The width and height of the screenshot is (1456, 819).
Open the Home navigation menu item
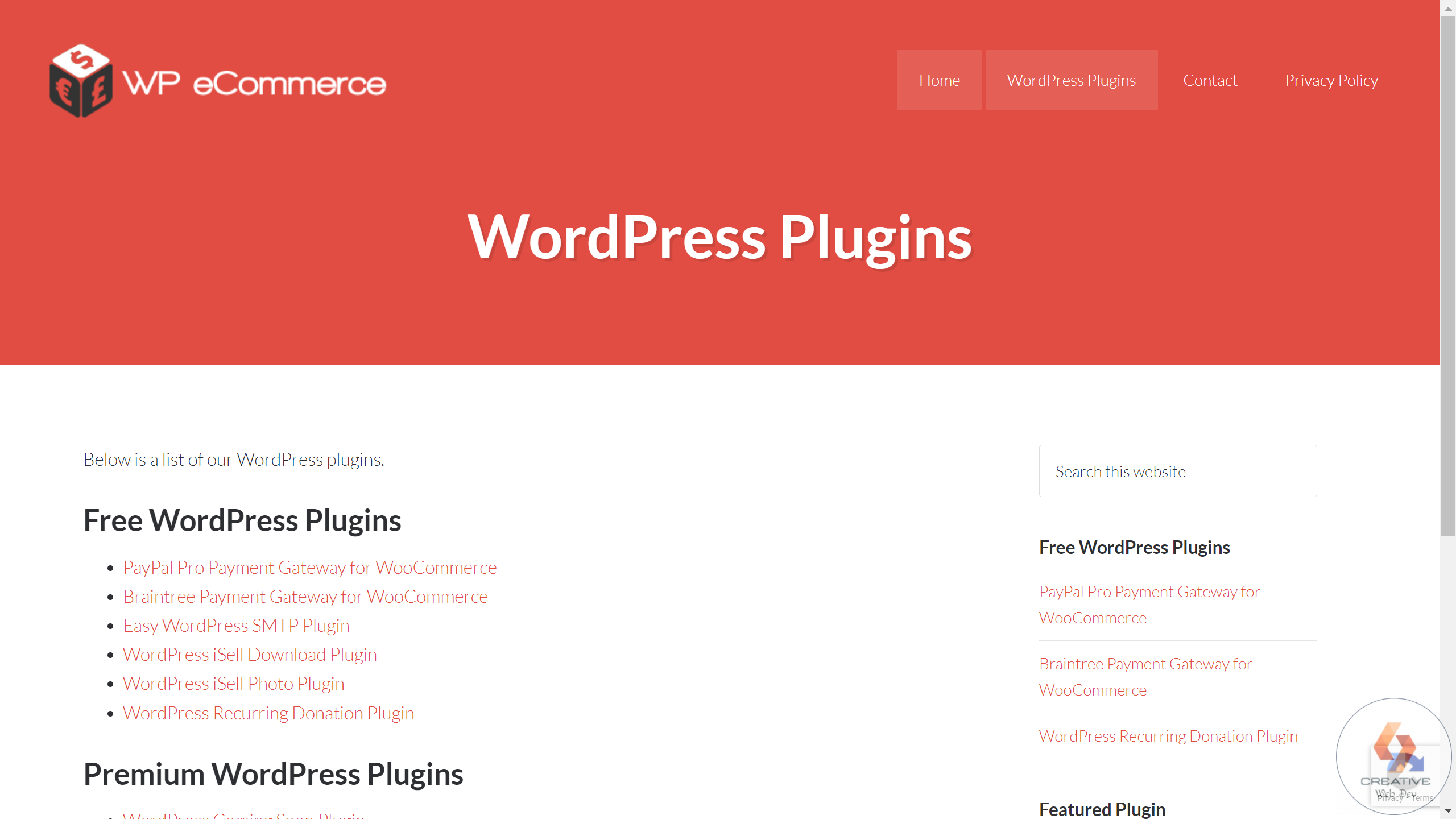pos(939,79)
